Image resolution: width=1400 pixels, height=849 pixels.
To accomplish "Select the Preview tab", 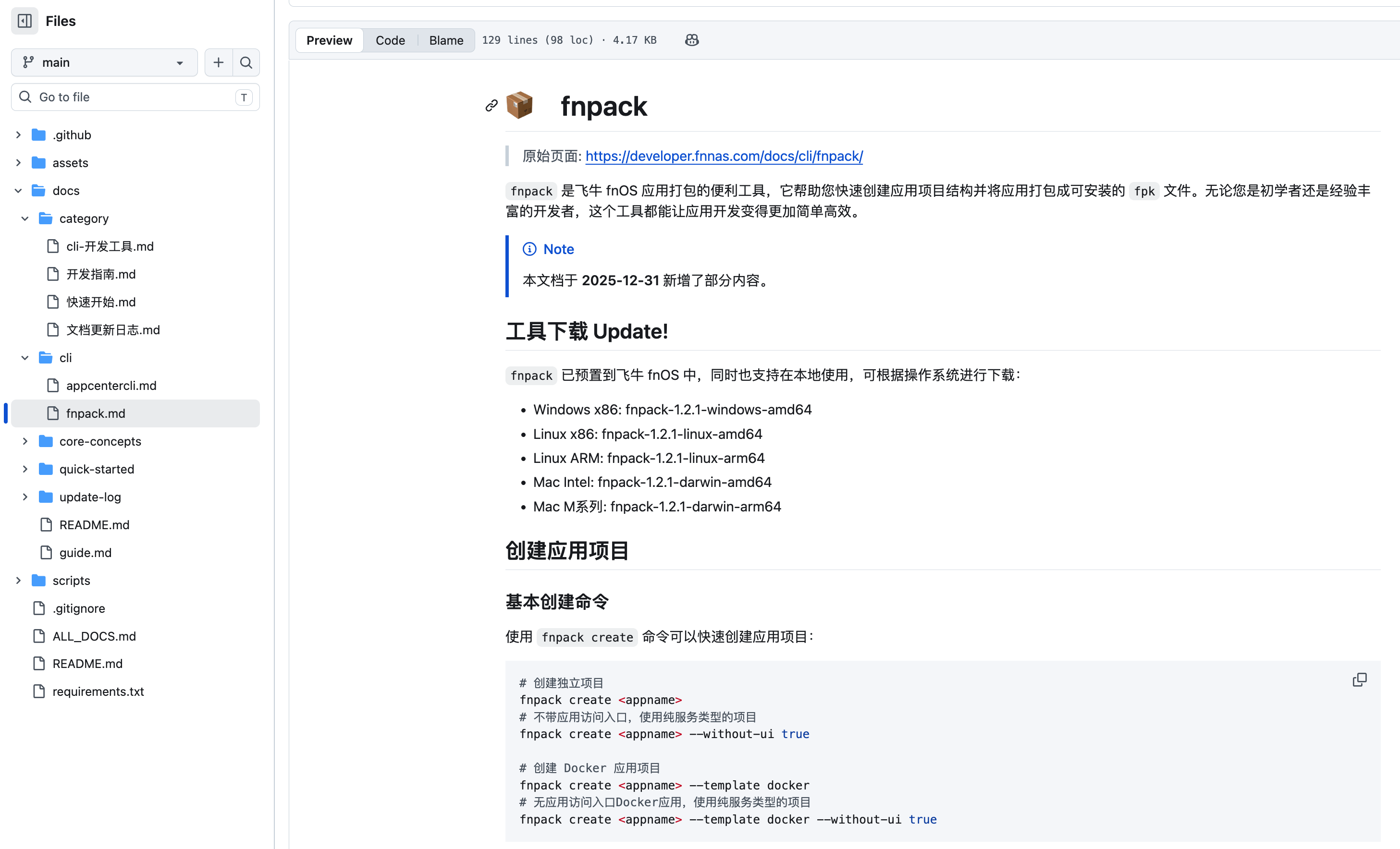I will (x=329, y=40).
